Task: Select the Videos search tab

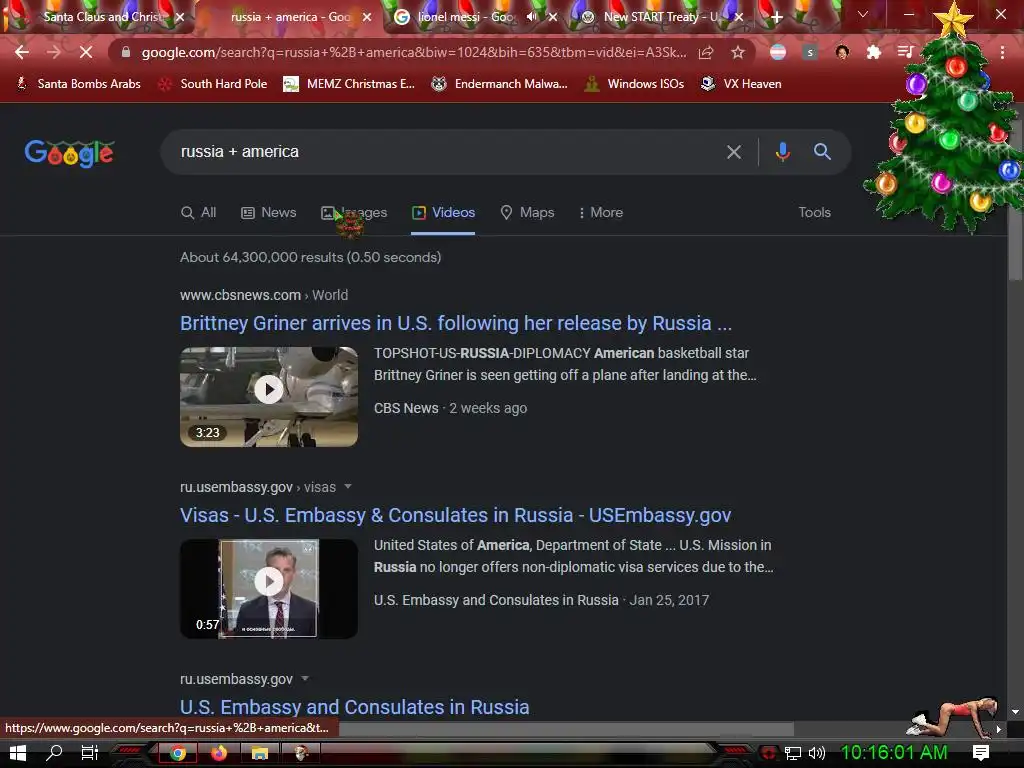Action: [443, 213]
